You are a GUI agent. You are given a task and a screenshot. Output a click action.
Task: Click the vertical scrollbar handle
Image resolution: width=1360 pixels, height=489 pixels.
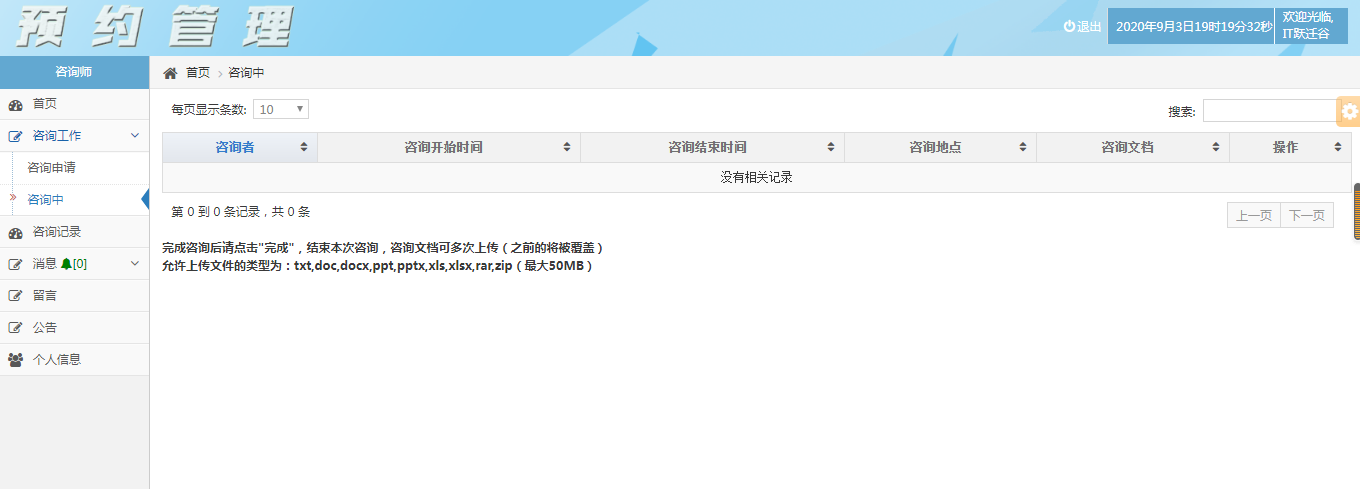tap(1356, 211)
